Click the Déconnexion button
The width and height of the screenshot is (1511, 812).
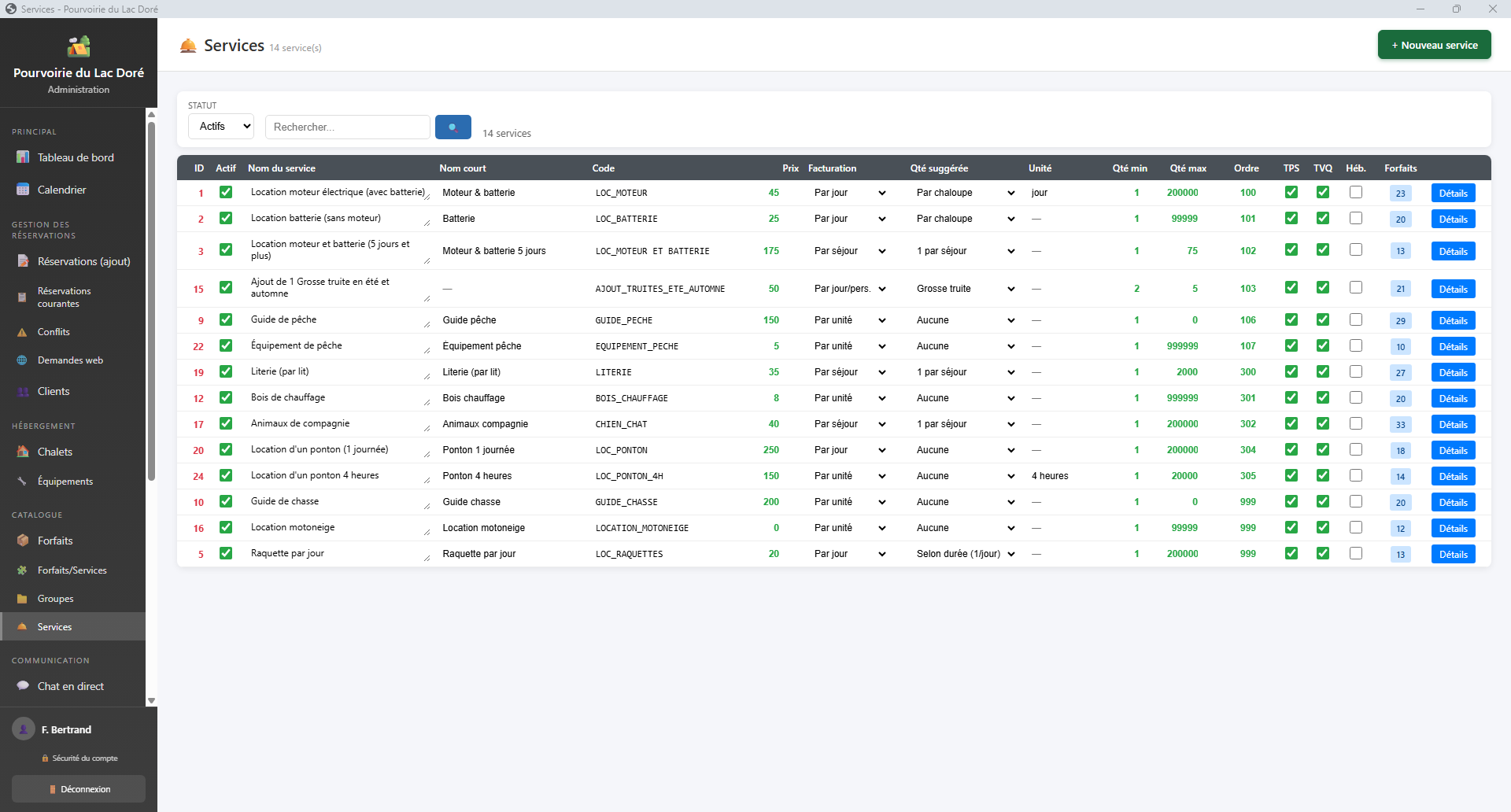pyautogui.click(x=79, y=789)
